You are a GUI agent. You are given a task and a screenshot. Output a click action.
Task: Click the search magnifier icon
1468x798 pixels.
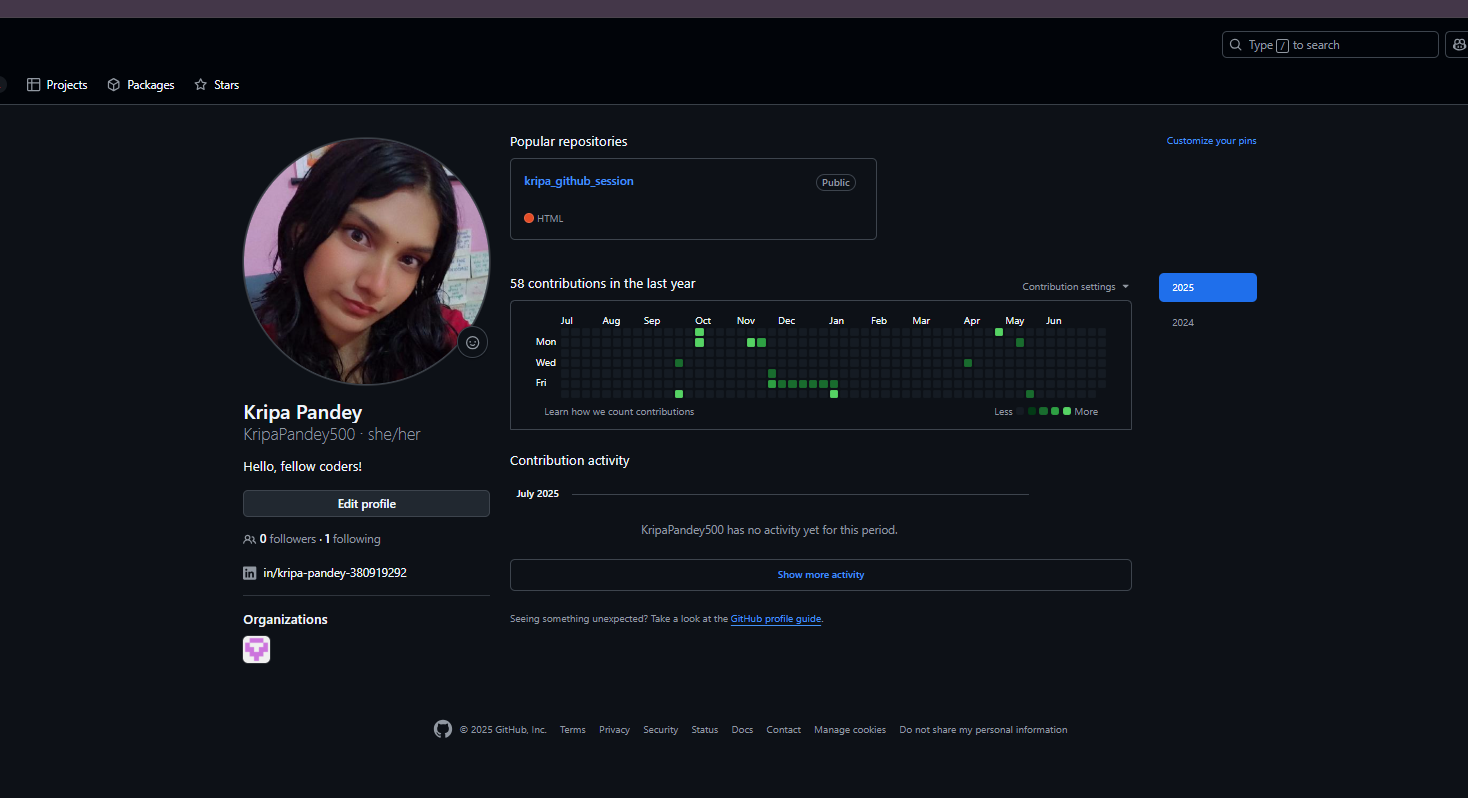click(x=1236, y=44)
